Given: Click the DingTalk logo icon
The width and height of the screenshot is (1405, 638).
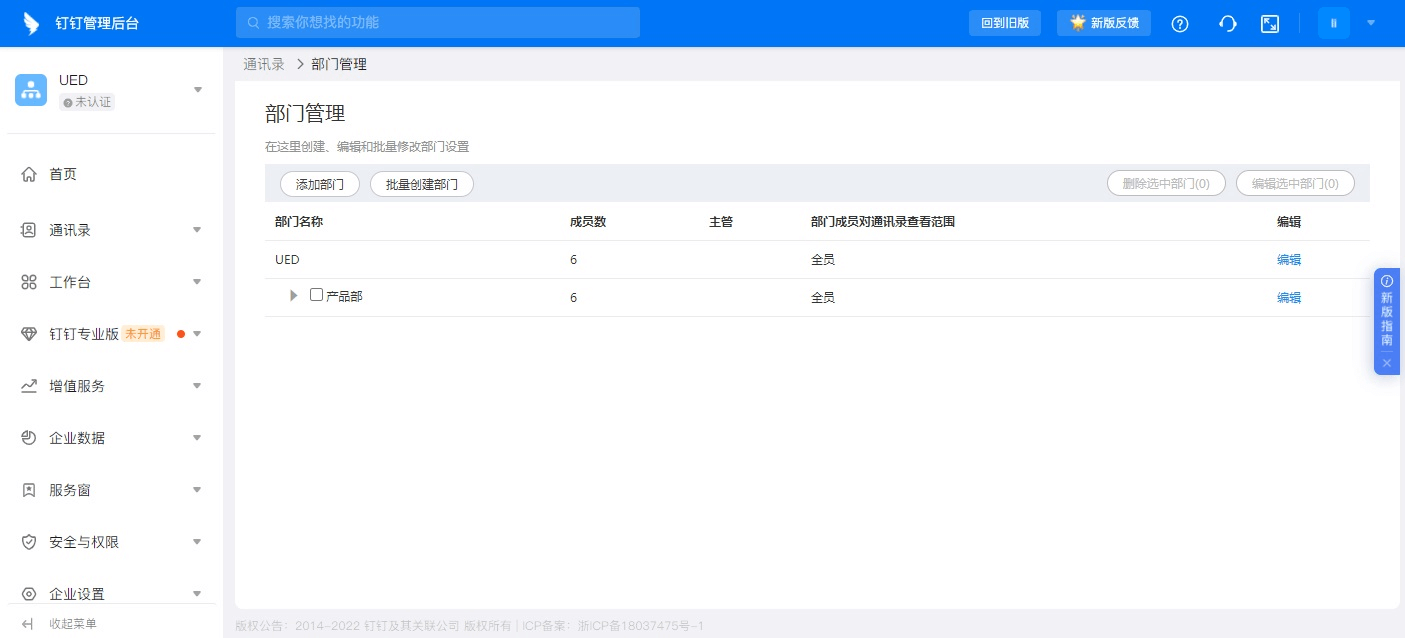Looking at the screenshot, I should [31, 23].
